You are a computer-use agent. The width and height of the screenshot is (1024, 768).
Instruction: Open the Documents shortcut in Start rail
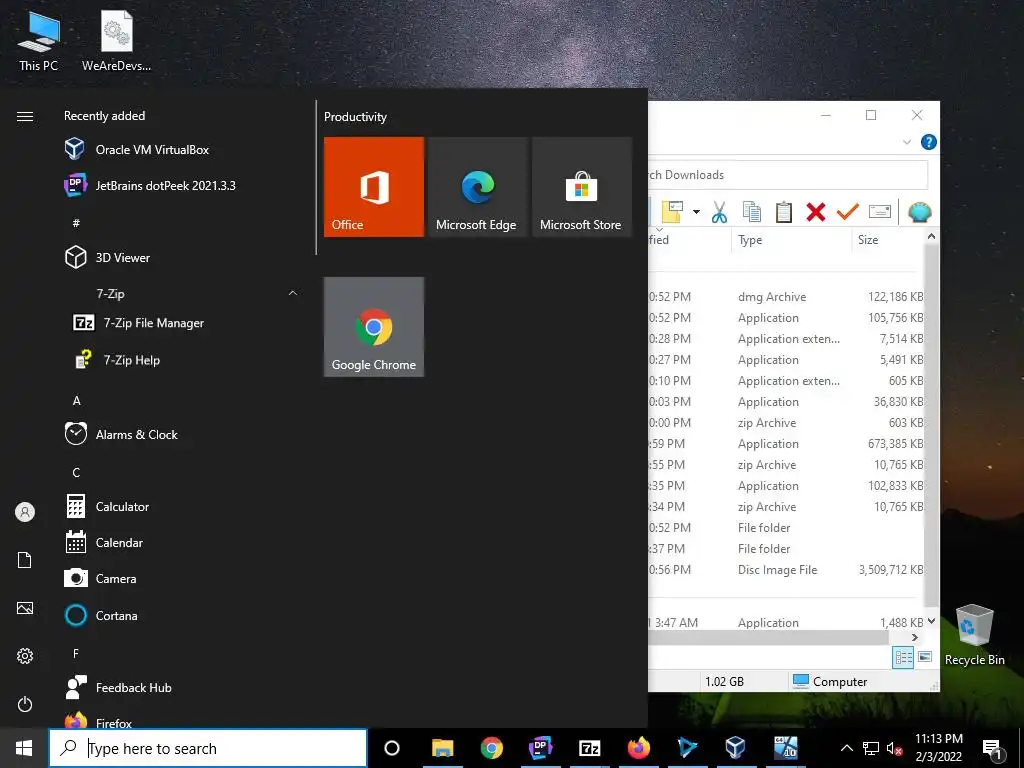[25, 560]
